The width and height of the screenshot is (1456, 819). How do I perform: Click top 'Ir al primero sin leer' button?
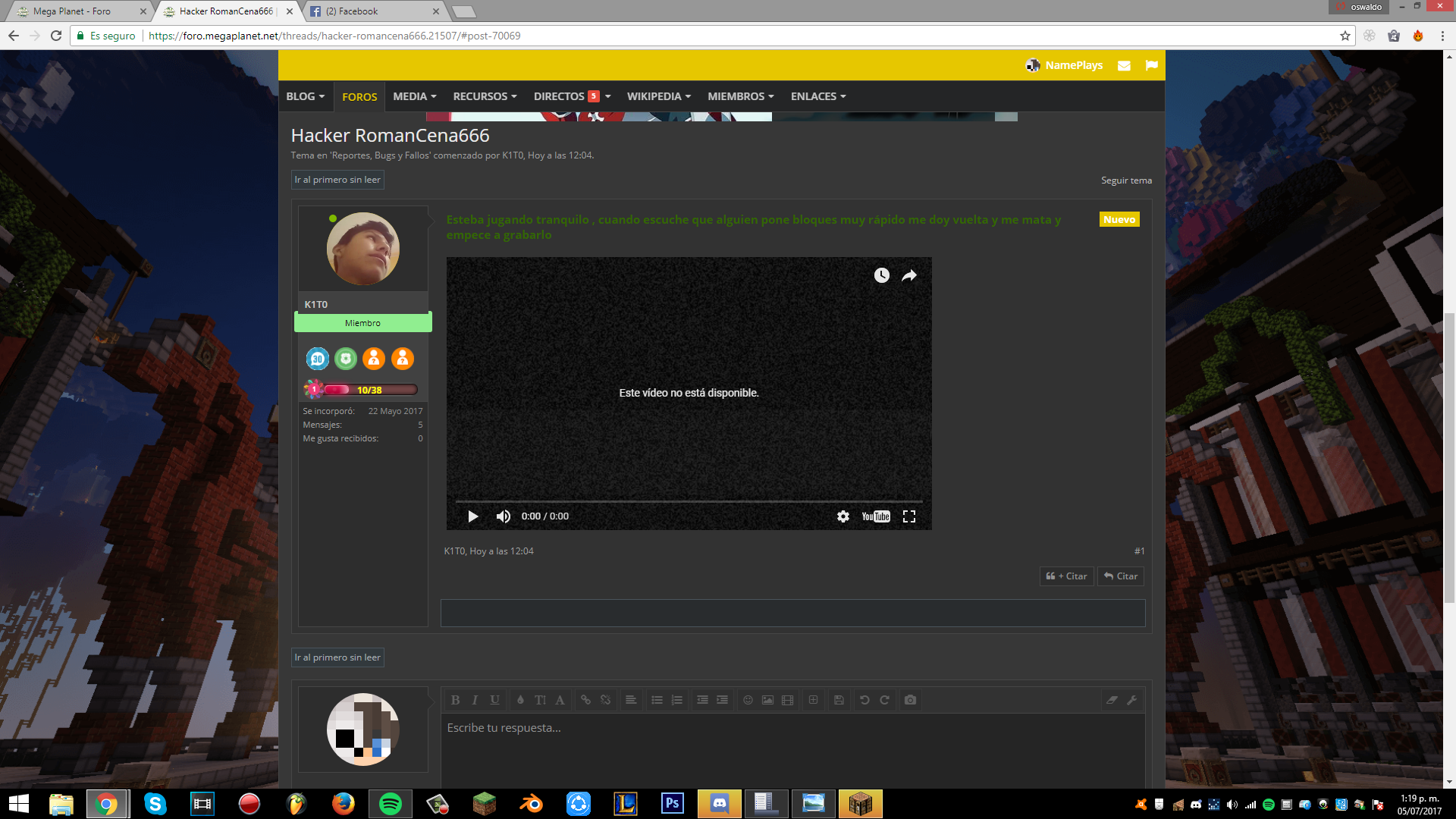pos(337,180)
